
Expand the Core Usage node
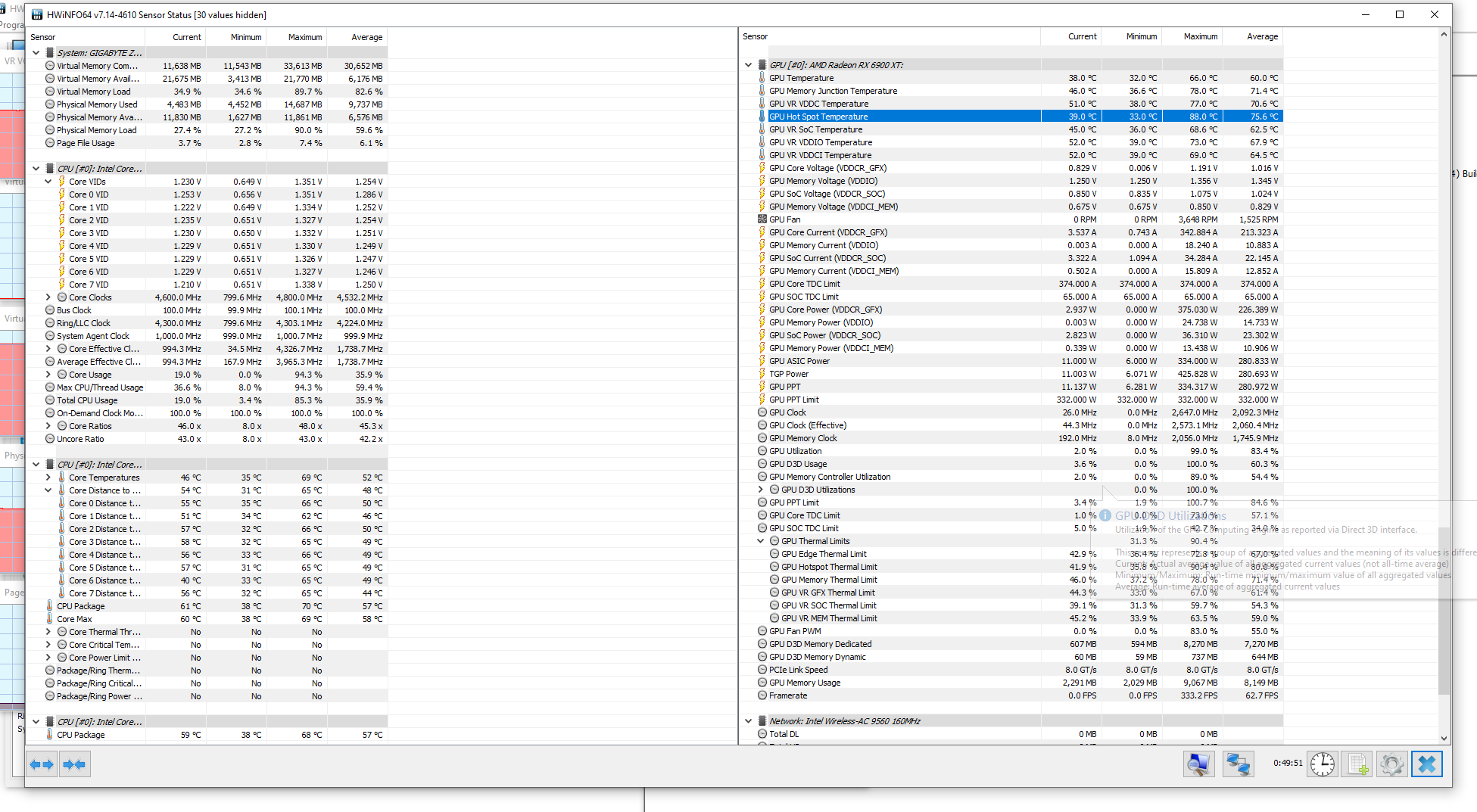(x=48, y=375)
